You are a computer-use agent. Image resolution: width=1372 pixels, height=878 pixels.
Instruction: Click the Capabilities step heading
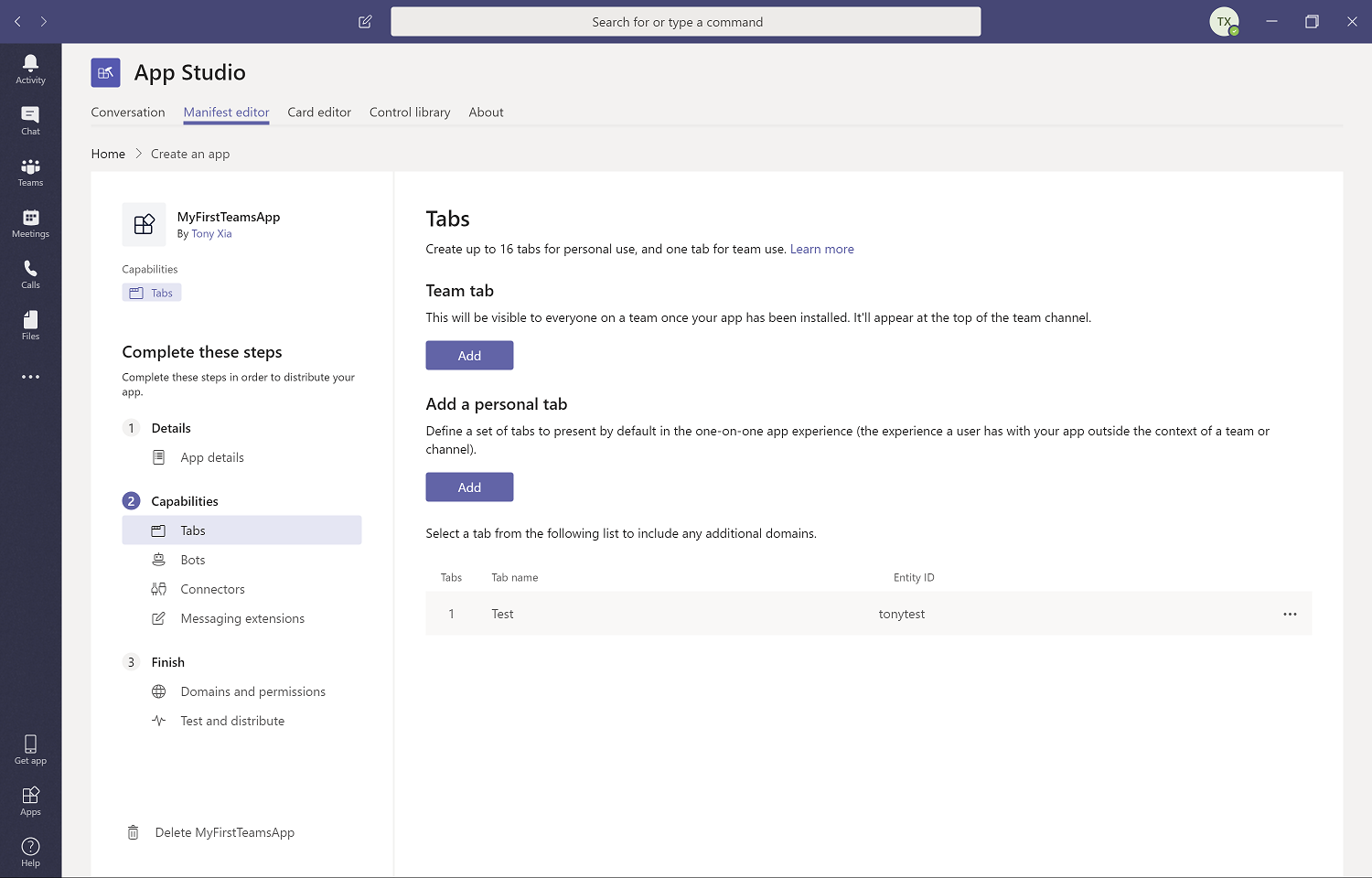click(185, 501)
